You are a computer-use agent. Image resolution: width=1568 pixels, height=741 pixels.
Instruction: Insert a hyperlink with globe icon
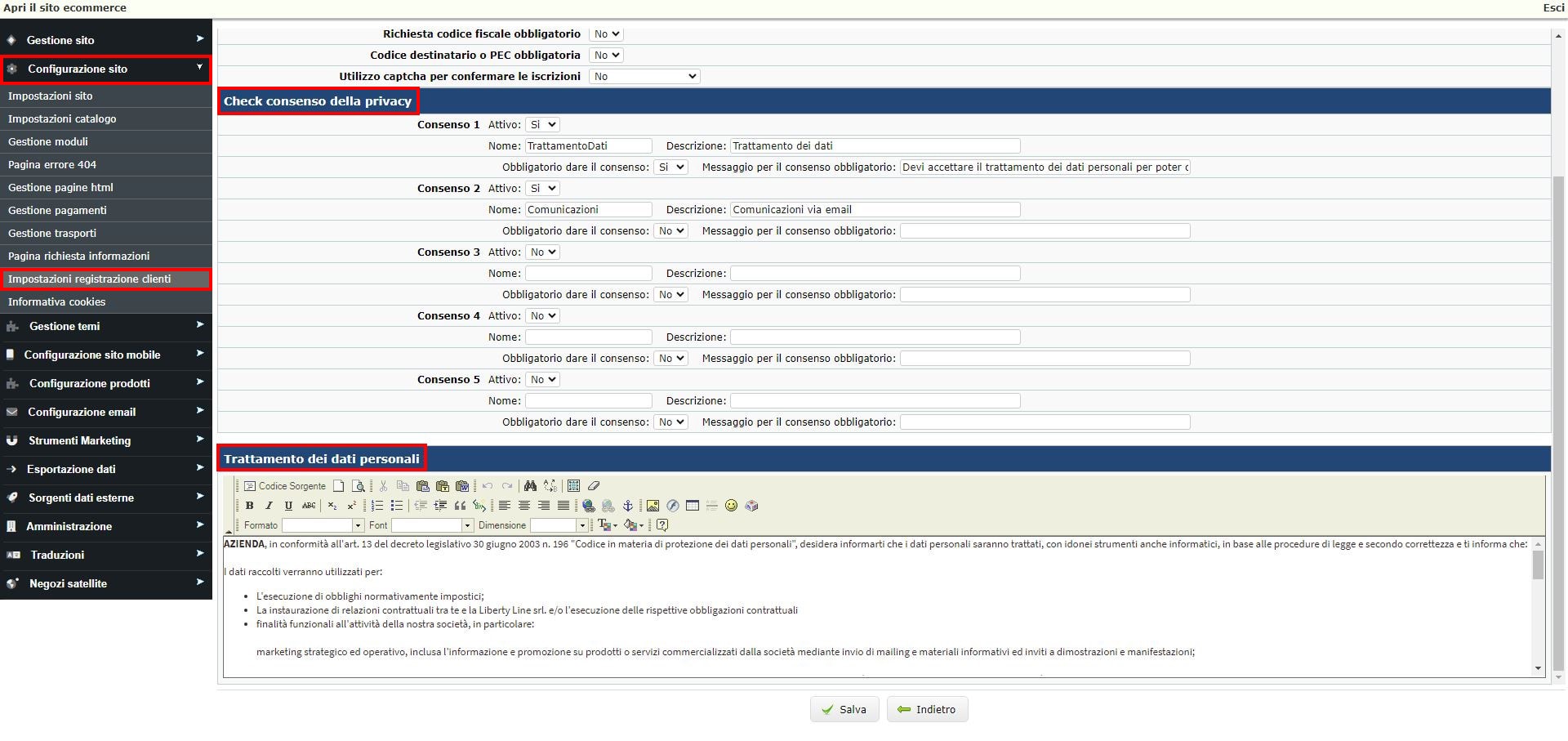pyautogui.click(x=588, y=506)
